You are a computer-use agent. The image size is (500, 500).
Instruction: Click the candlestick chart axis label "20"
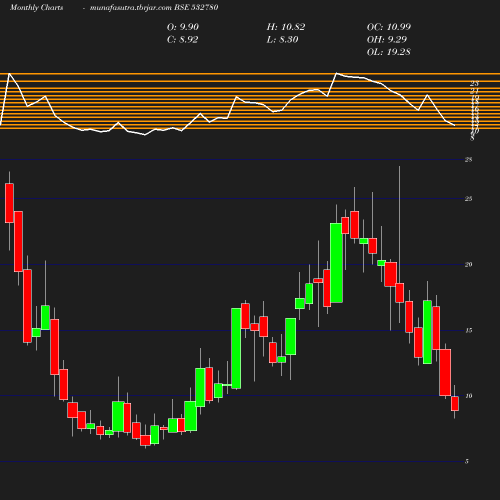[x=469, y=265]
